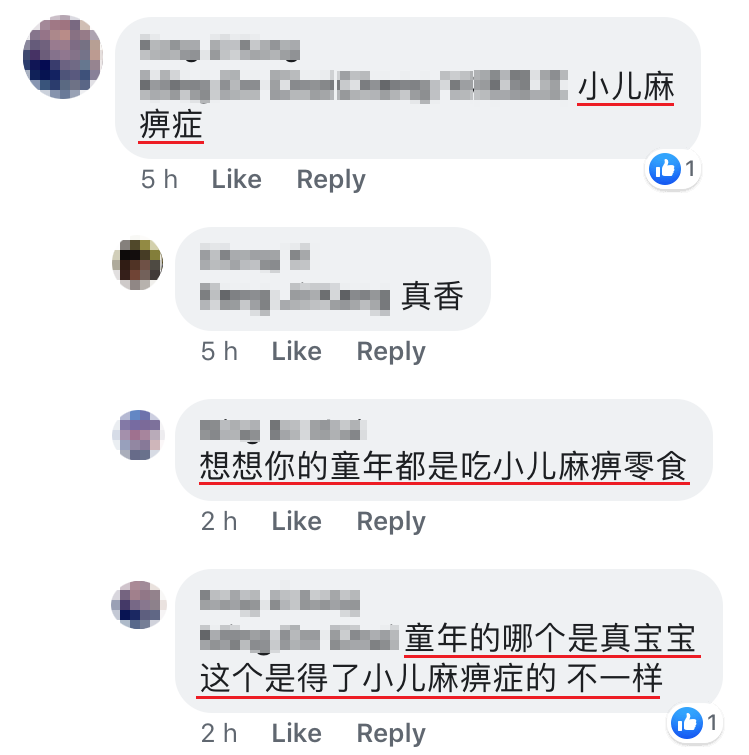
Task: Open avatar beside 童年的哪个是真宝宝 reply
Action: point(139,605)
